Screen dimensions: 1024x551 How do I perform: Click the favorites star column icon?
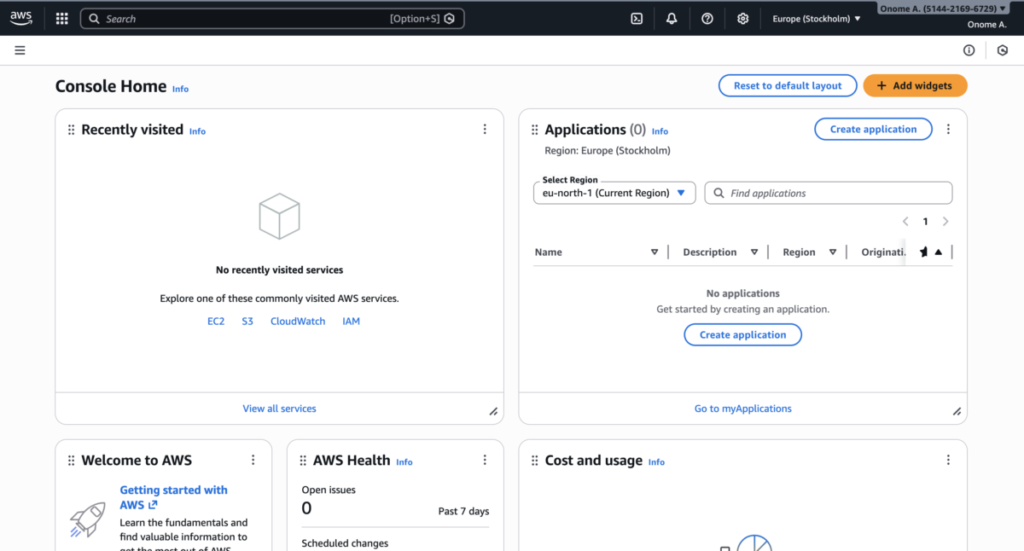click(x=923, y=252)
